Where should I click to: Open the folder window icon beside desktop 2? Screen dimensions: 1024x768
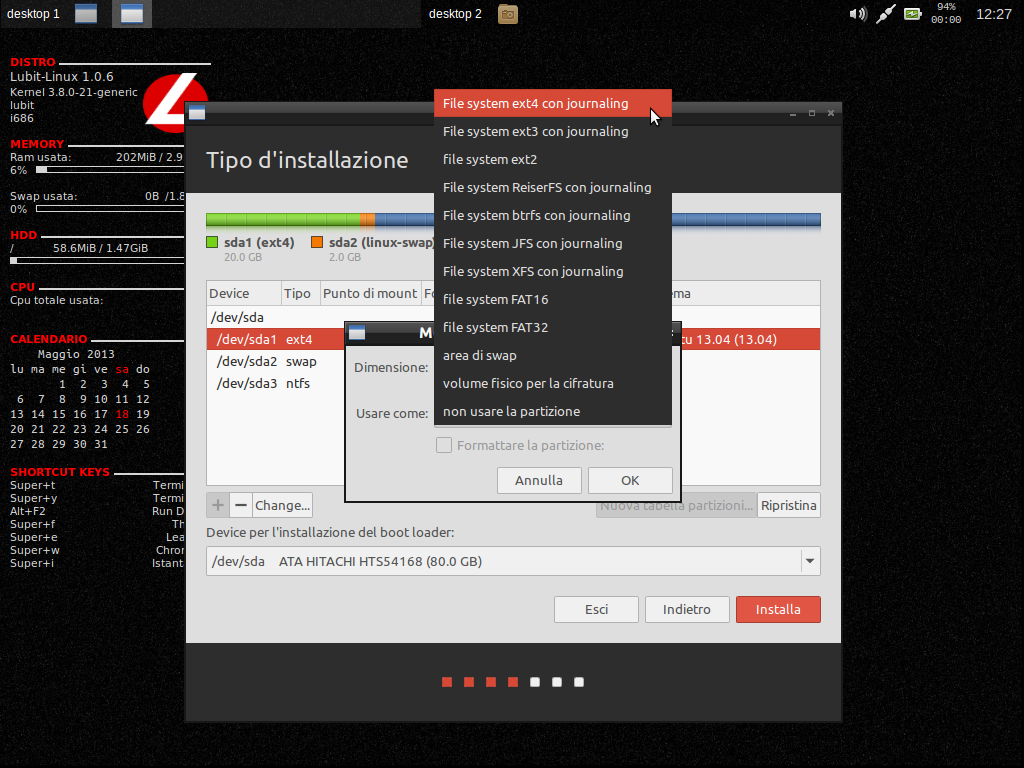(x=507, y=14)
